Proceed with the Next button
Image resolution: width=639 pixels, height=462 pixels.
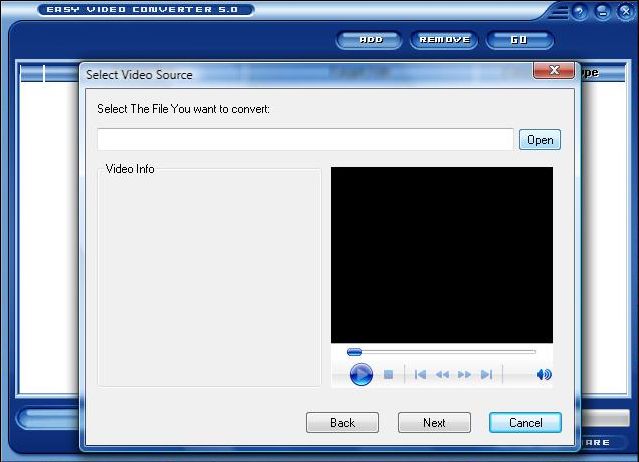(434, 423)
